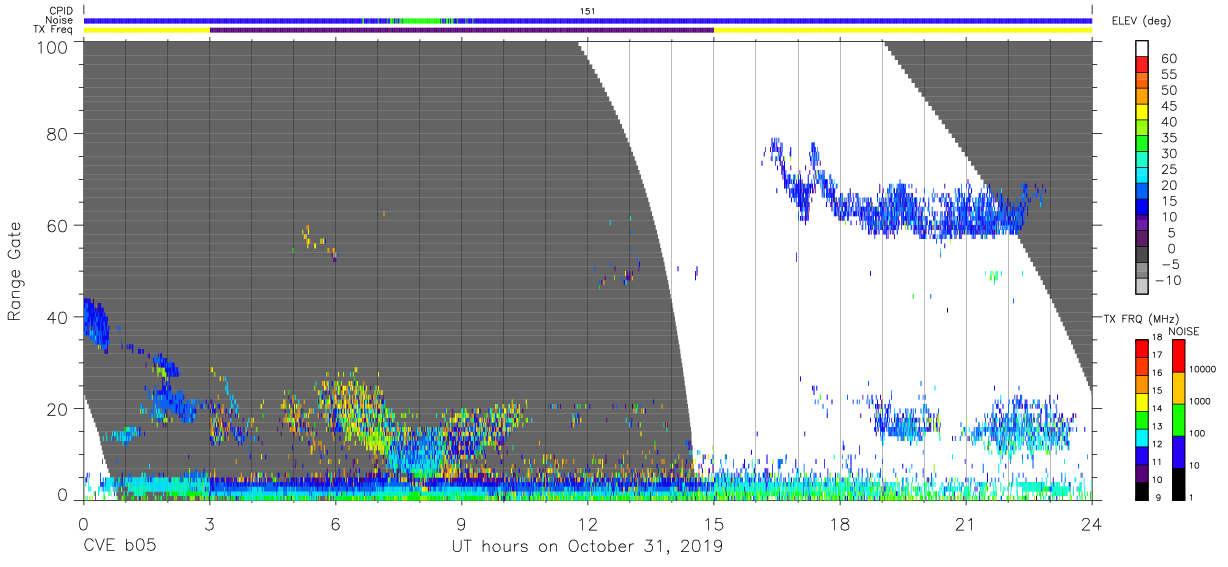Screen dimensions: 1228x567
Task: Click the black 9 MHz TX frequency swatch
Action: pos(1143,489)
